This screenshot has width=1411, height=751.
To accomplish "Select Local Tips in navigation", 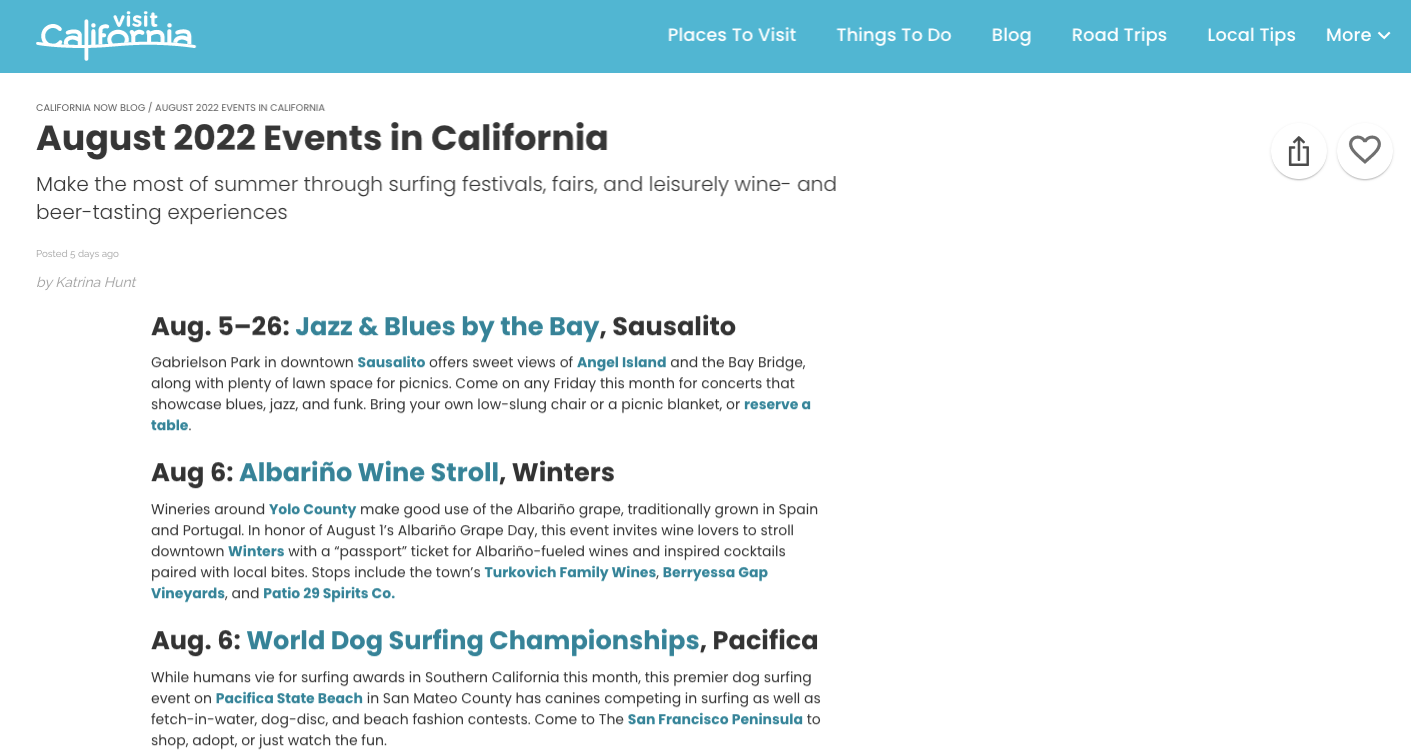I will 1251,35.
